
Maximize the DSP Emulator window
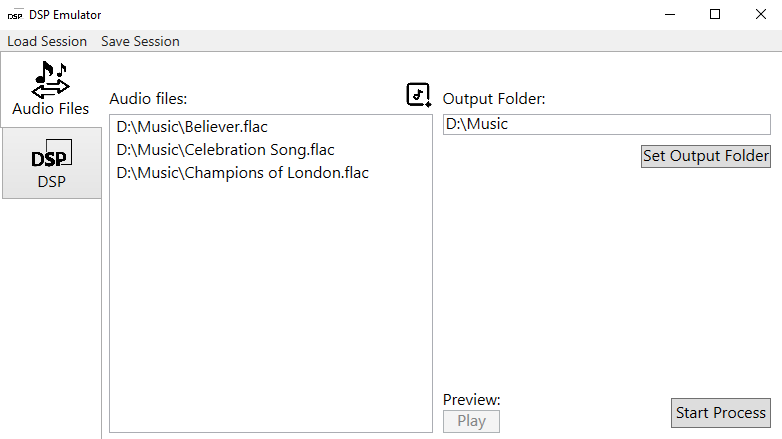[715, 14]
